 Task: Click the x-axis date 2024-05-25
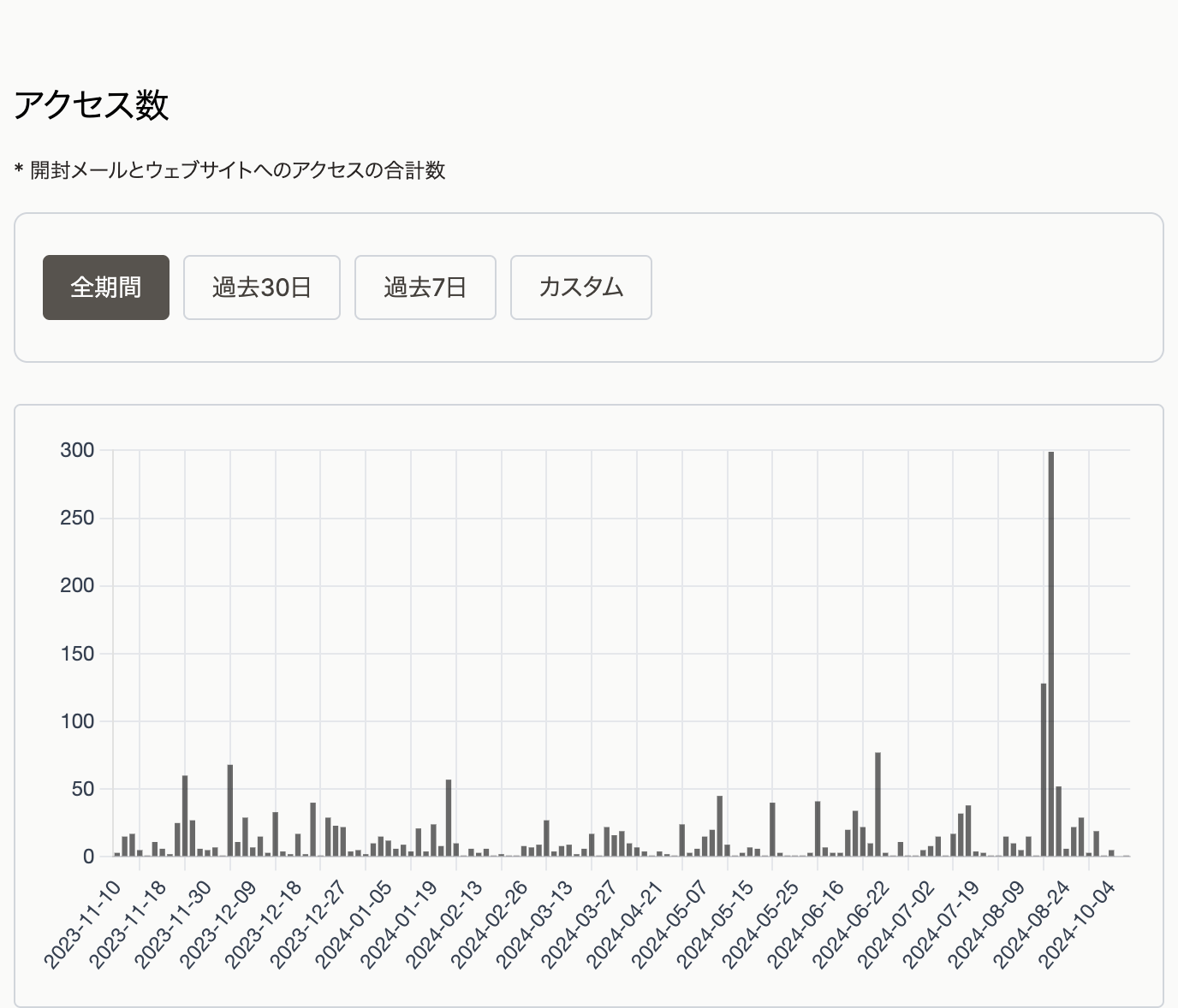(x=761, y=923)
